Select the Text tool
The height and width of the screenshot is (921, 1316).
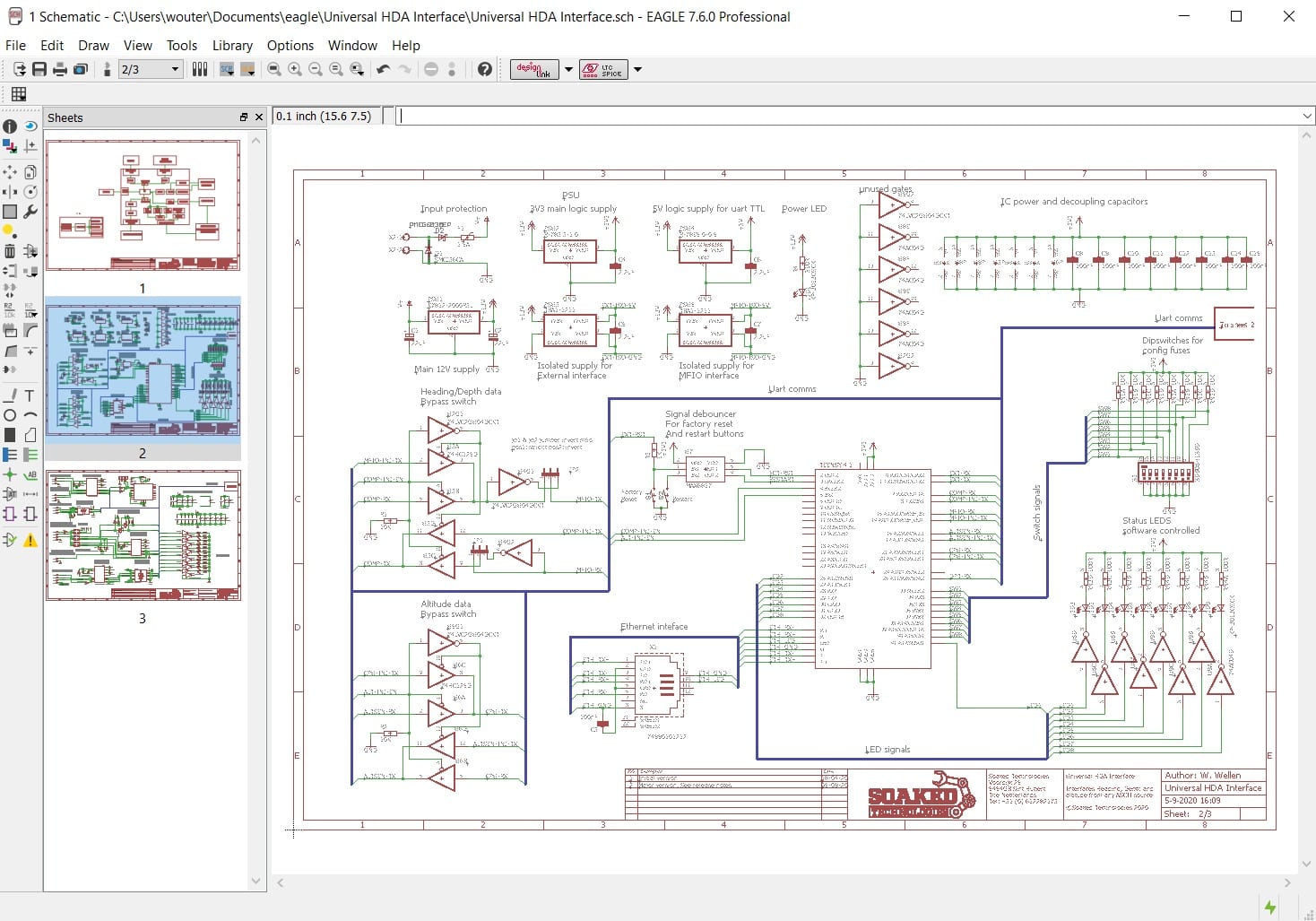[30, 395]
